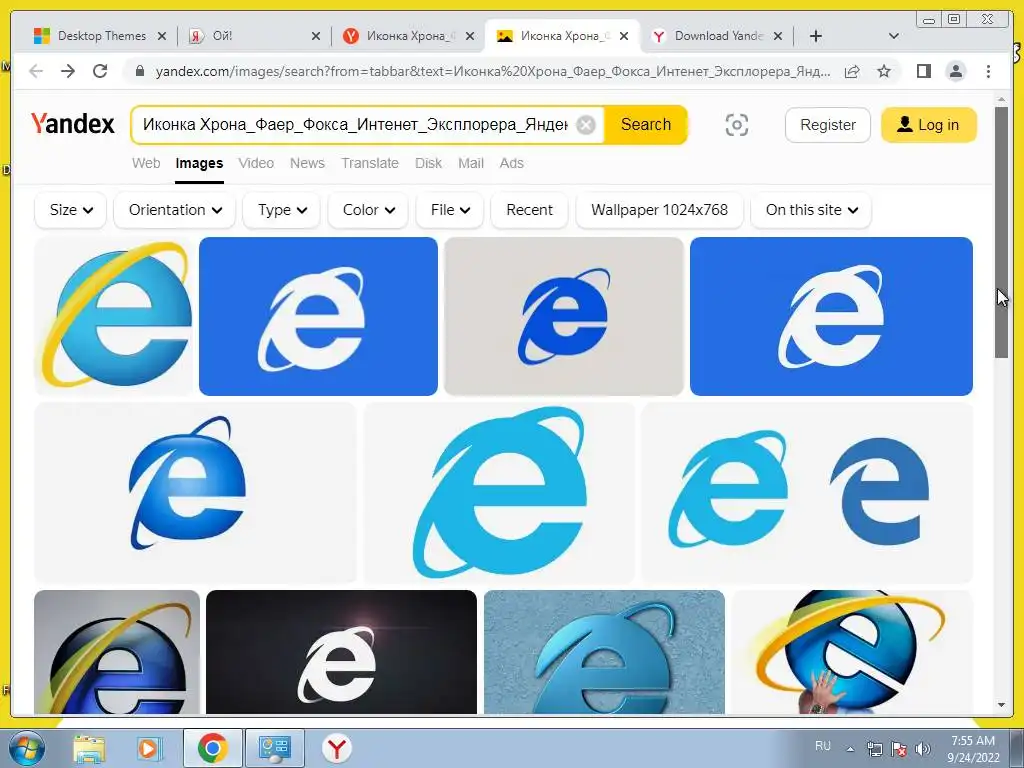Click the lock icon in address bar

(139, 71)
